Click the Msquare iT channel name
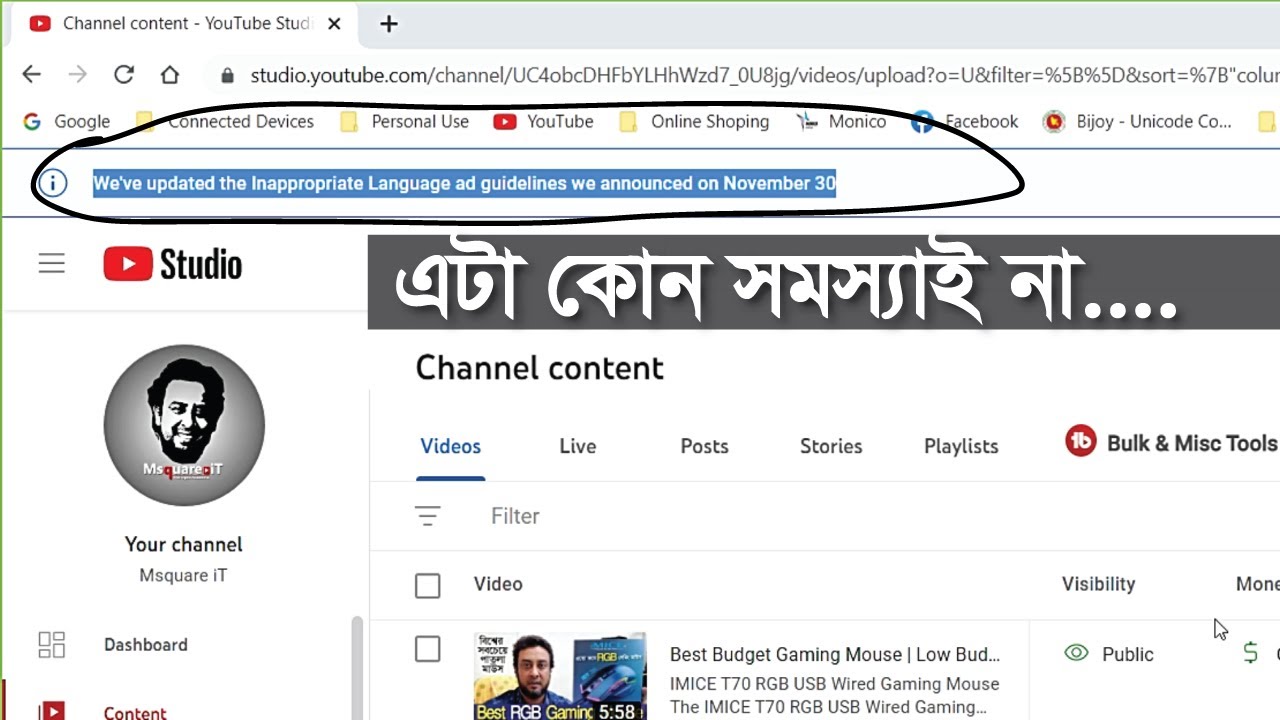Image resolution: width=1280 pixels, height=720 pixels. pyautogui.click(x=183, y=576)
